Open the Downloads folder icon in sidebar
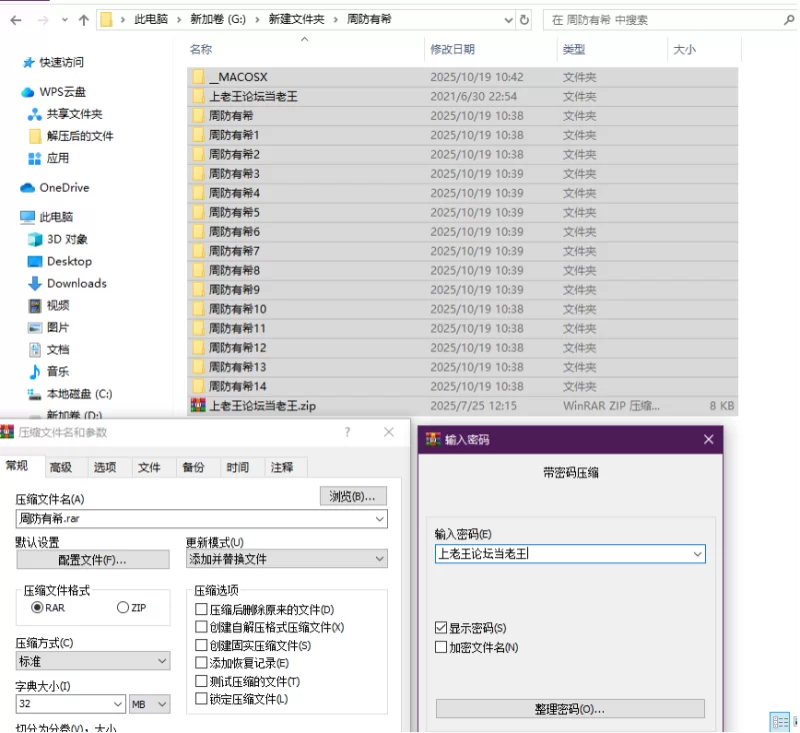800x733 pixels. 35,283
